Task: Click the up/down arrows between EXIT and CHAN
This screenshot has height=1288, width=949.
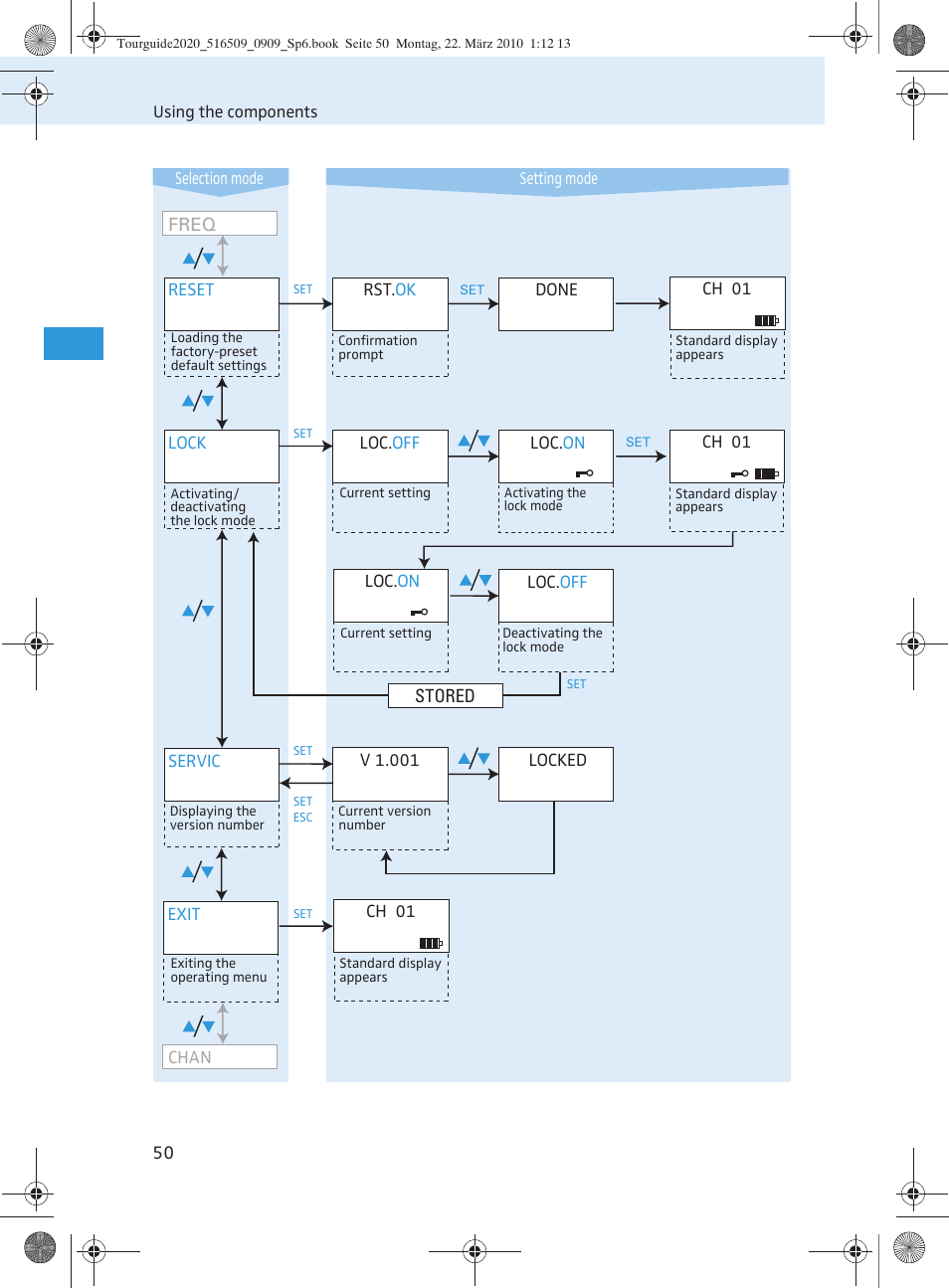Action: click(199, 1025)
